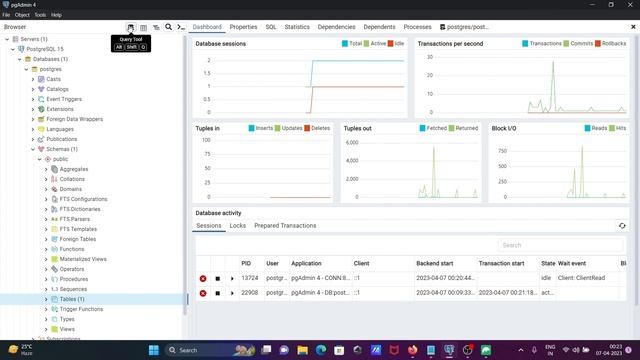Click the Extensions node icon

point(41,109)
